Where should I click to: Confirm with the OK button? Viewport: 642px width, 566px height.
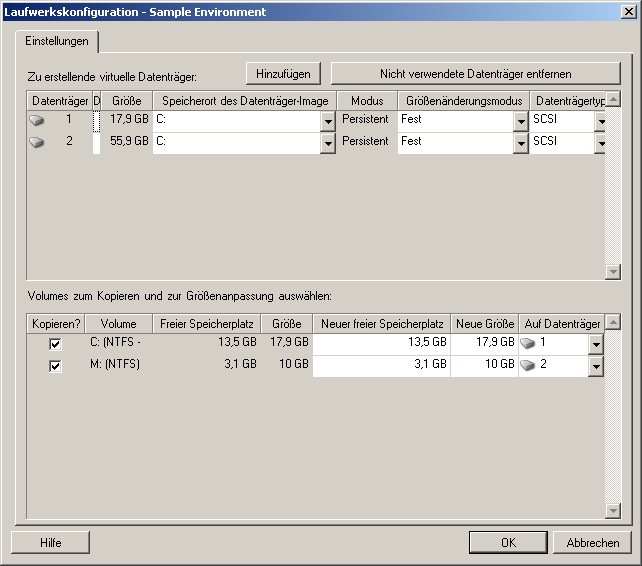(508, 542)
